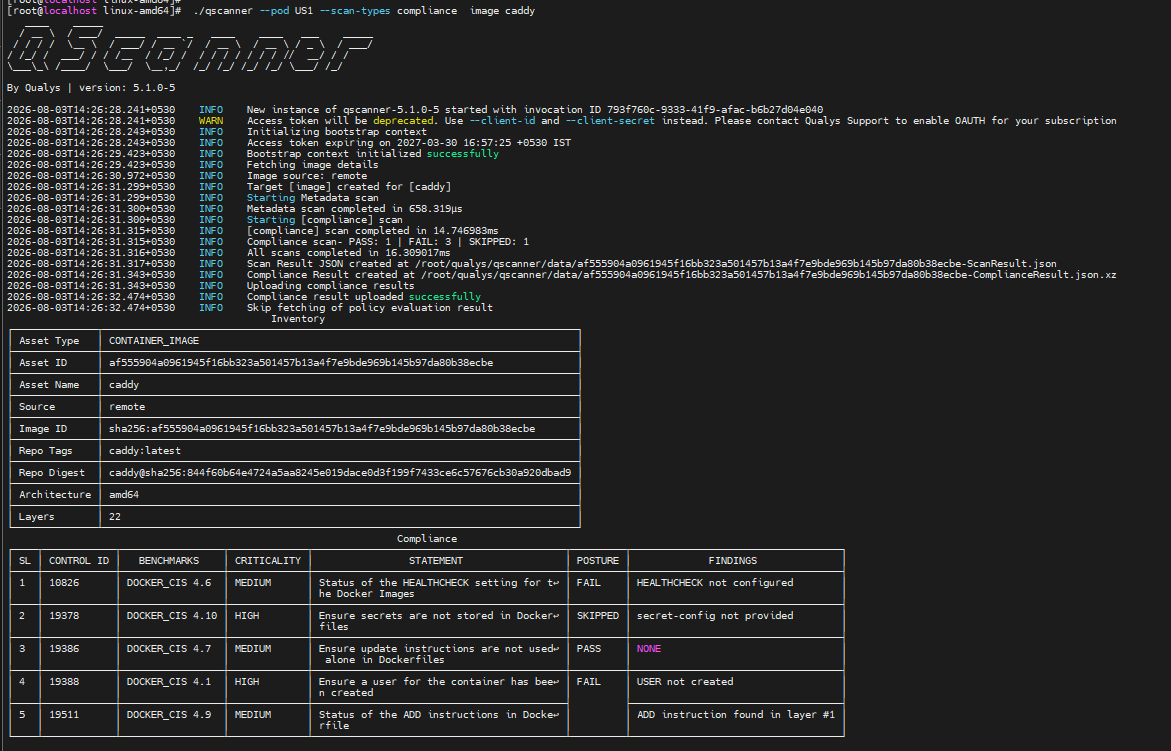Click the Asset Name value 'caddy'

click(x=124, y=384)
